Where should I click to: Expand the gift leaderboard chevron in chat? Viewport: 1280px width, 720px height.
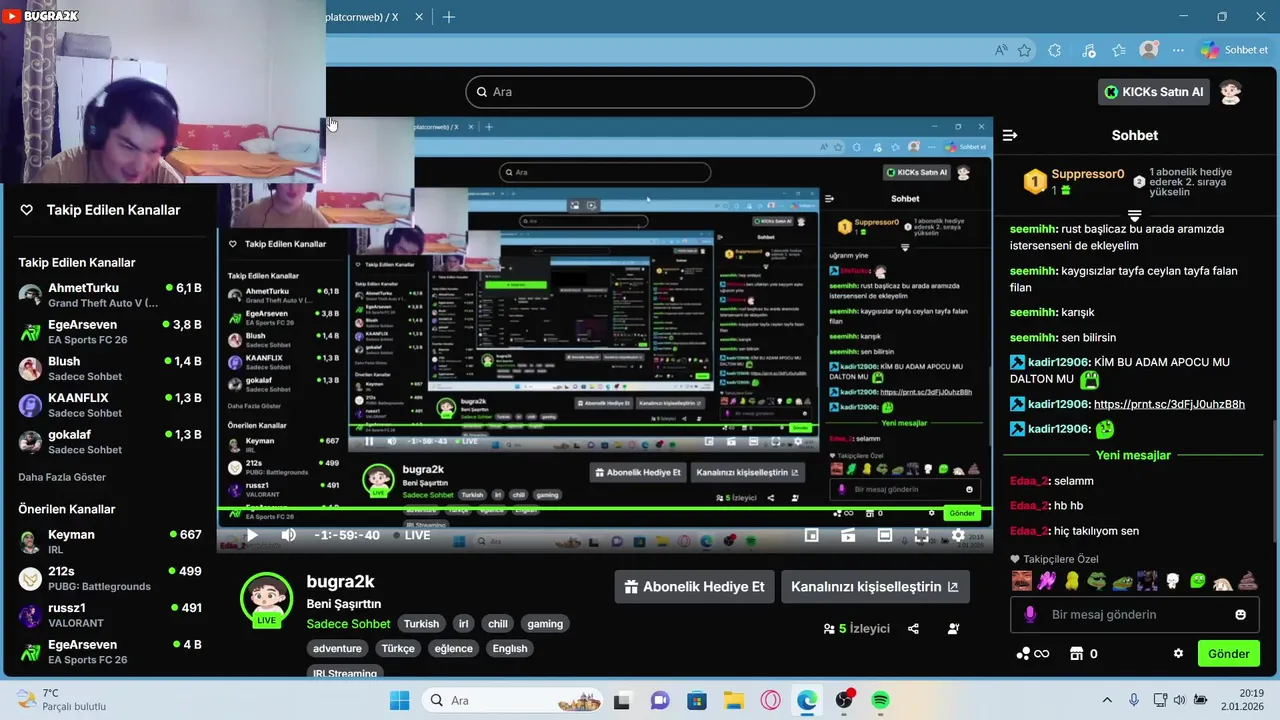tap(1135, 215)
